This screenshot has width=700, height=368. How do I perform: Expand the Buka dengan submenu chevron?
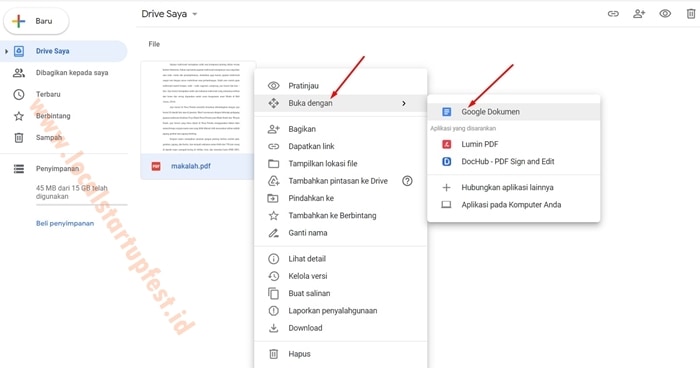[x=404, y=103]
